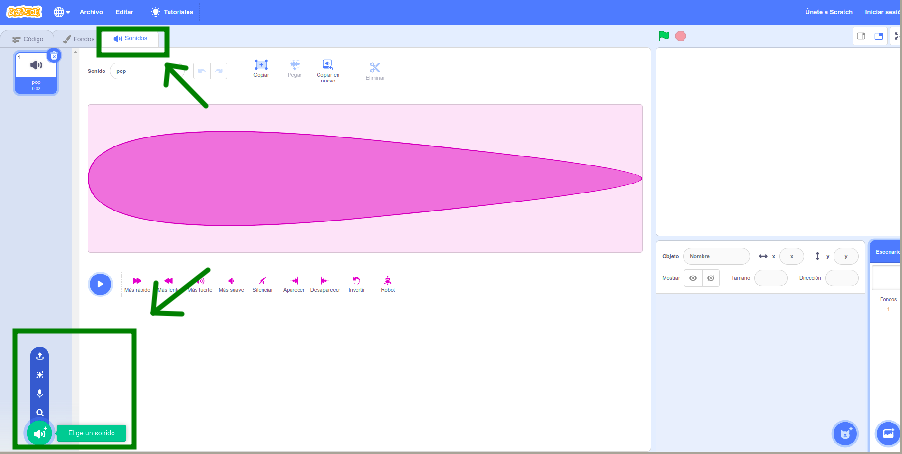The height and width of the screenshot is (454, 902).
Task: Click the pink sound waveform display
Action: [x=365, y=178]
